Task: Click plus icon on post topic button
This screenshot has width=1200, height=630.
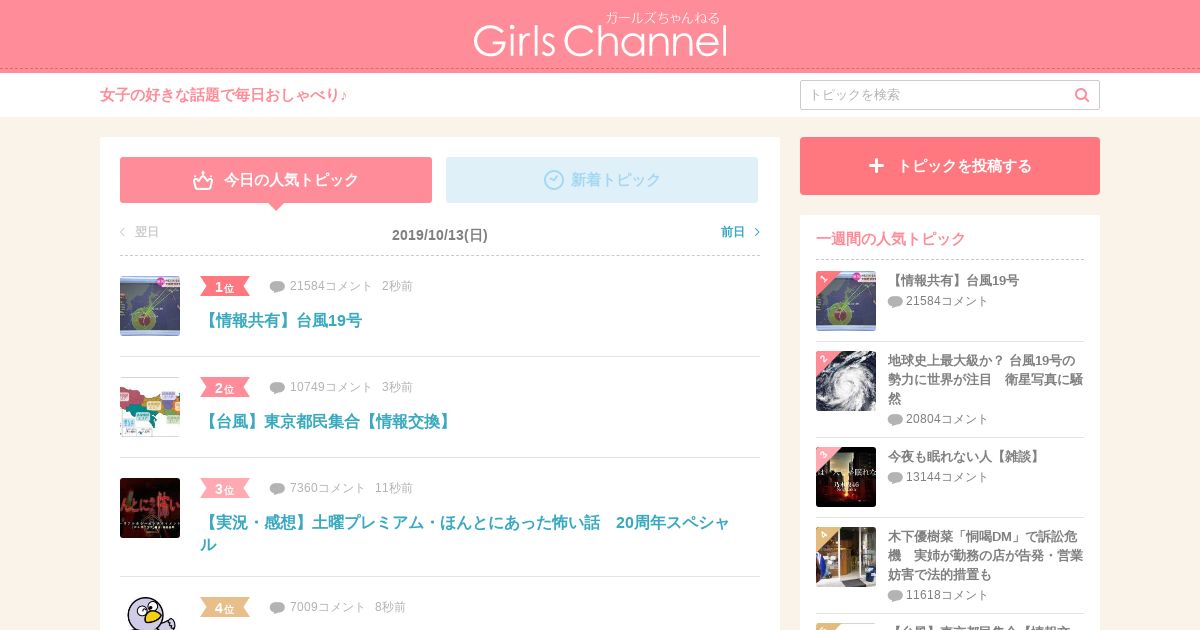Action: point(876,166)
